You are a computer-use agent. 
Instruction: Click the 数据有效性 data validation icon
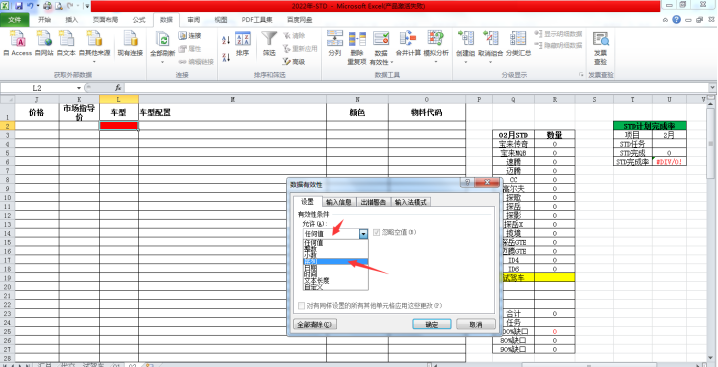[x=381, y=39]
